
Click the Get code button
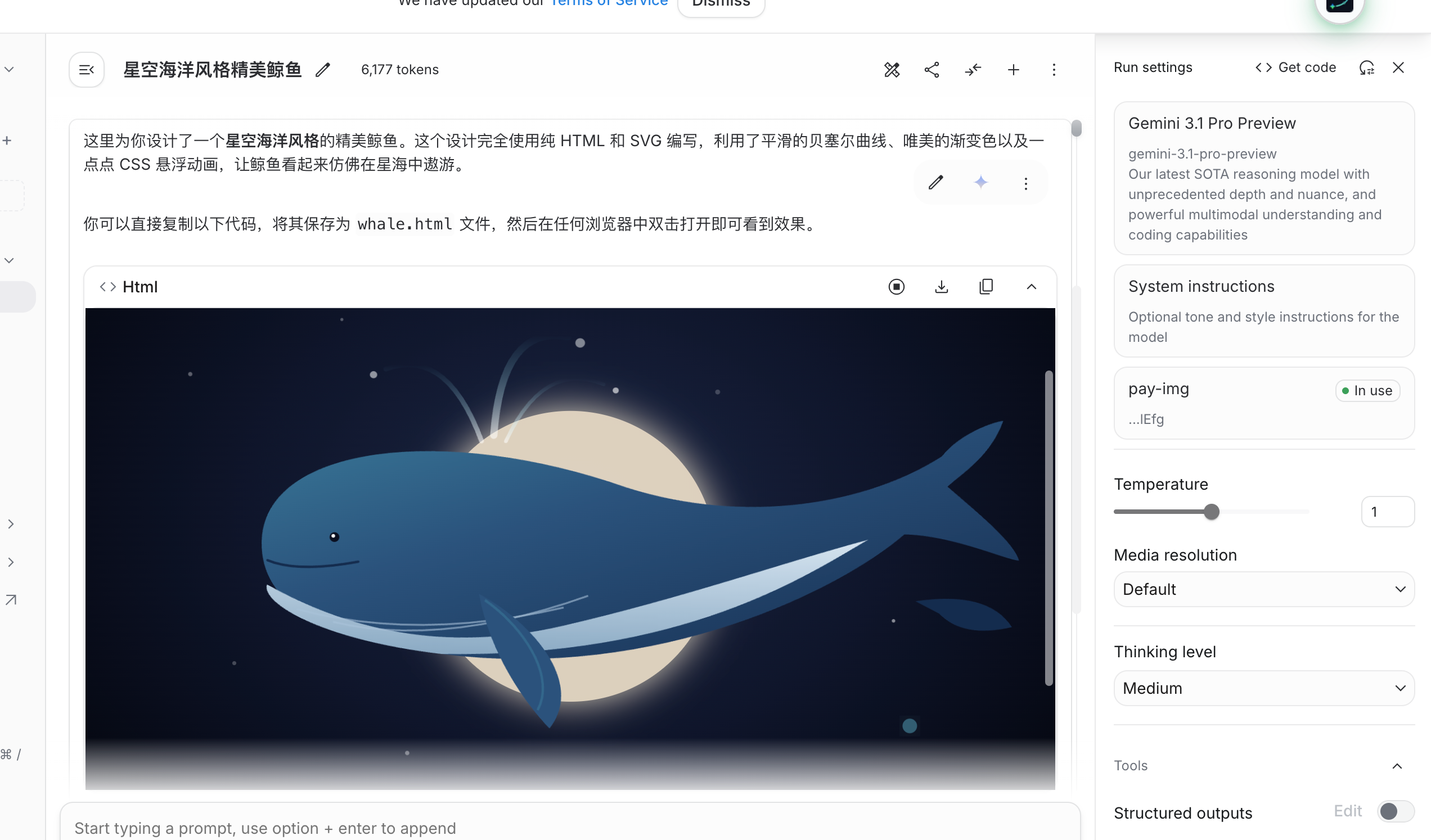[1296, 67]
